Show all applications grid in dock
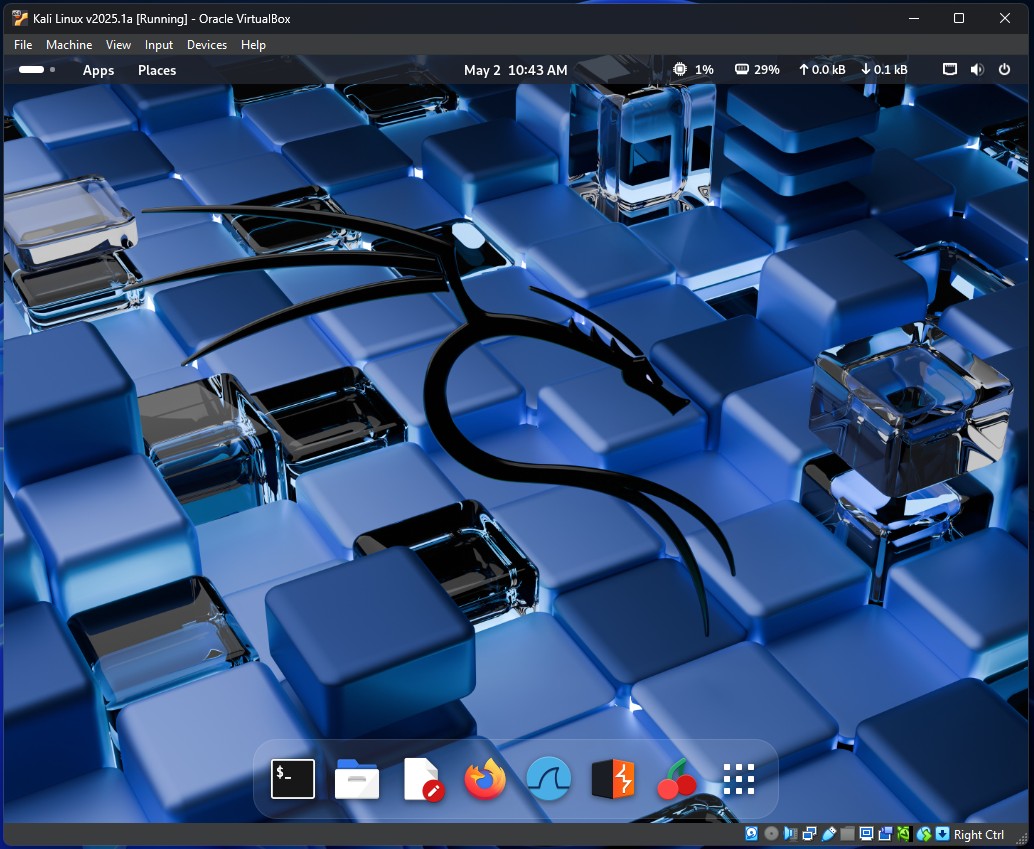Viewport: 1034px width, 849px height. [739, 779]
